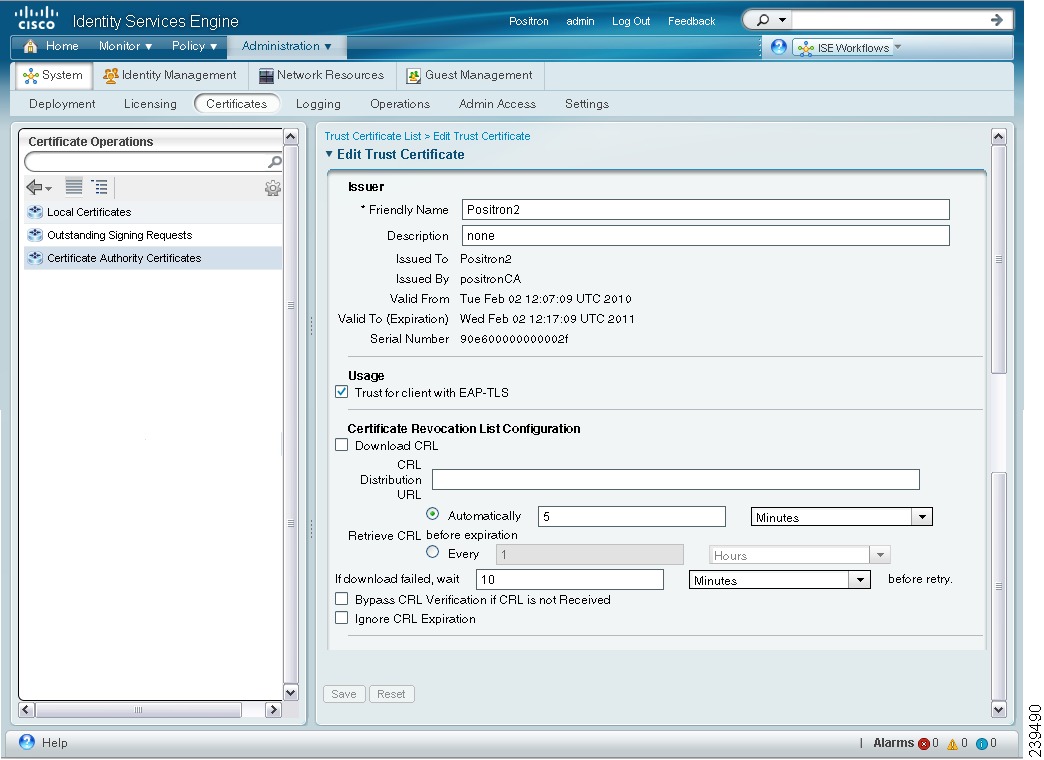Toggle Trust for client with EAP-TLS
Viewport: 1044px width, 760px height.
click(x=342, y=392)
